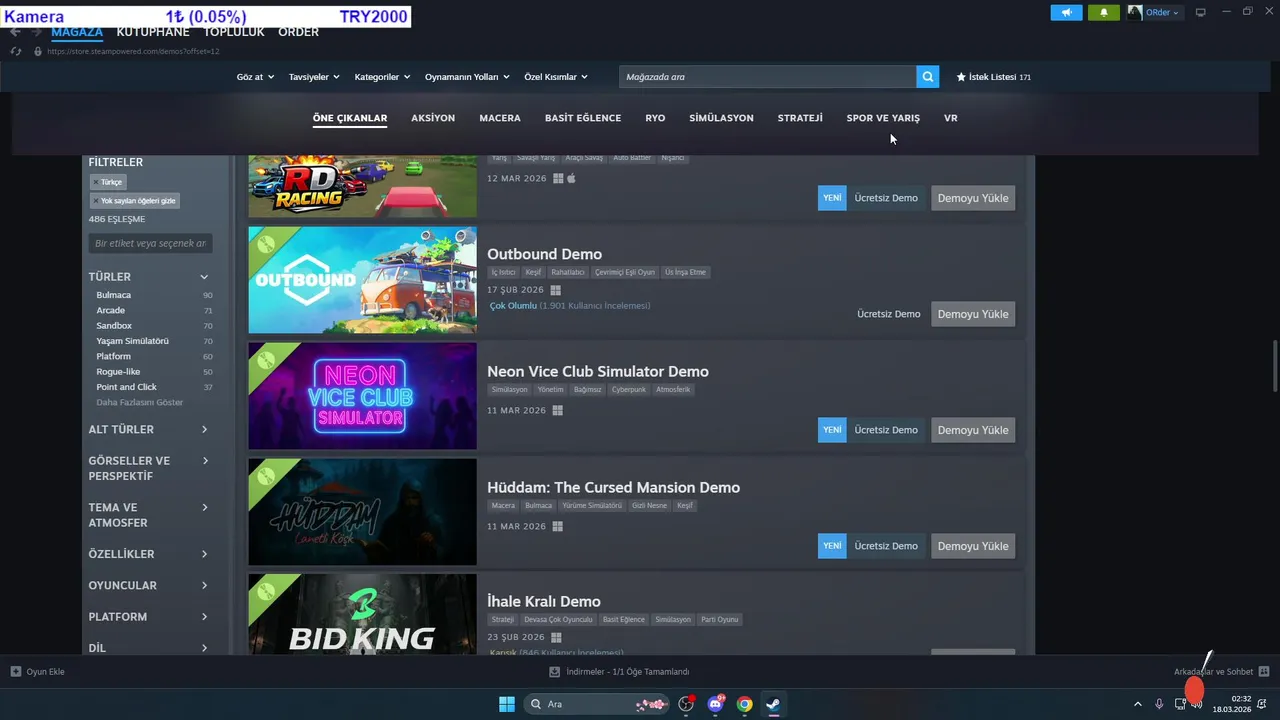The width and height of the screenshot is (1280, 720).
Task: Expand the OYUNCULAR section
Action: (150, 585)
